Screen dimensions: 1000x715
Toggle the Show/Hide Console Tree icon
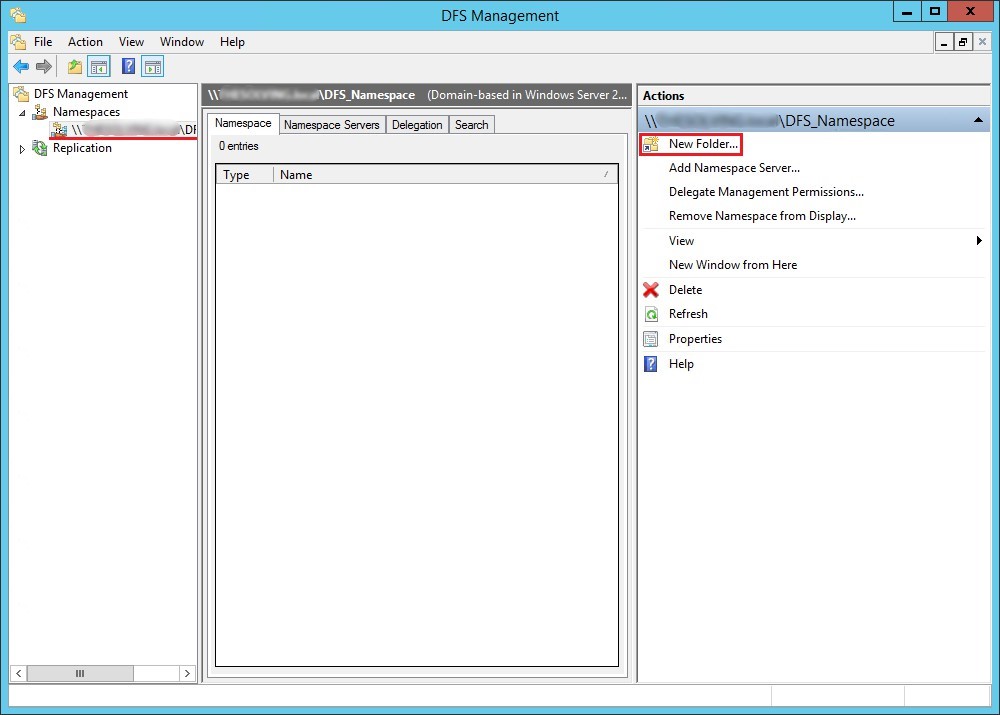pyautogui.click(x=99, y=66)
